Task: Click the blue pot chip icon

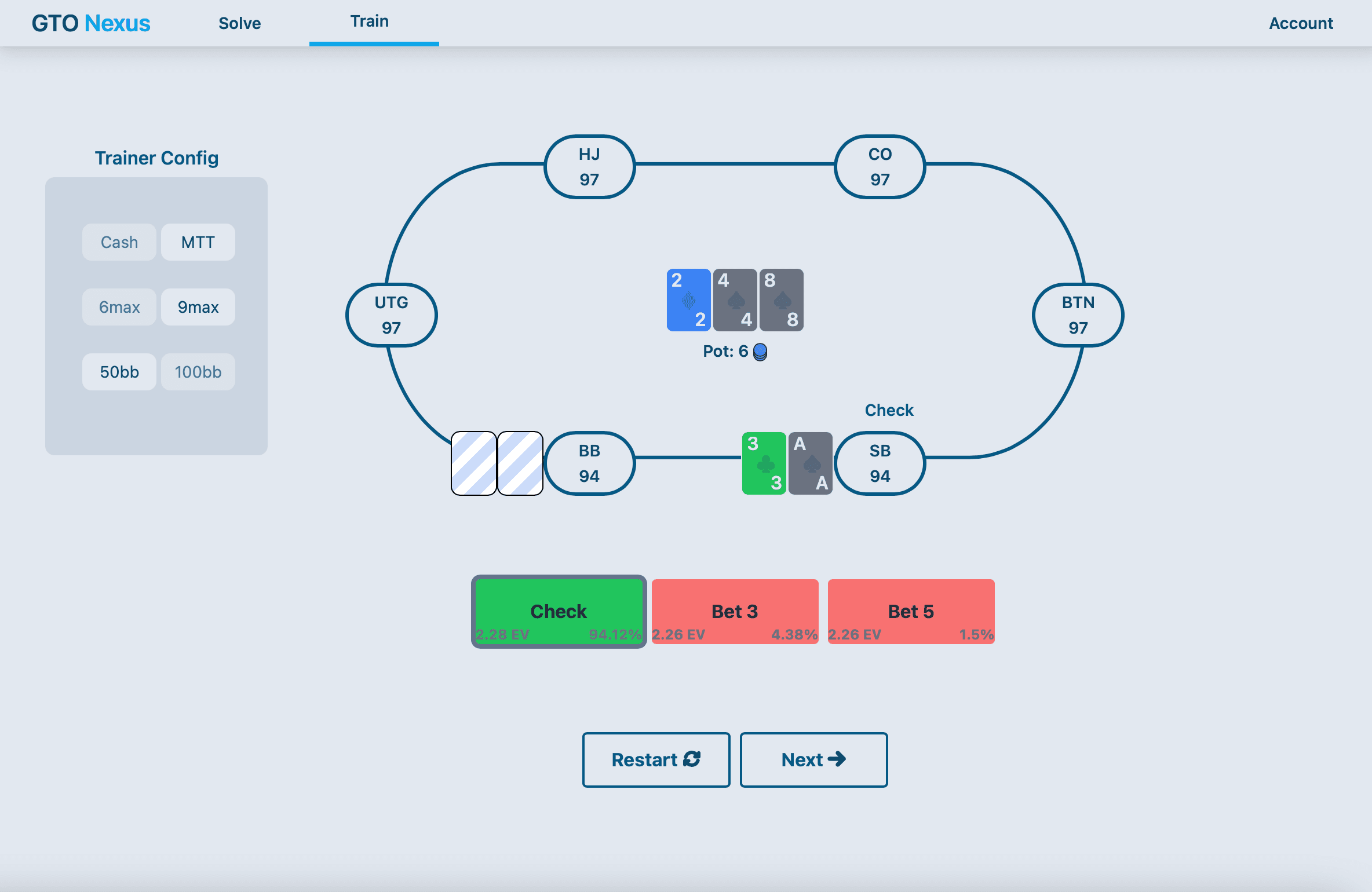Action: click(x=760, y=352)
